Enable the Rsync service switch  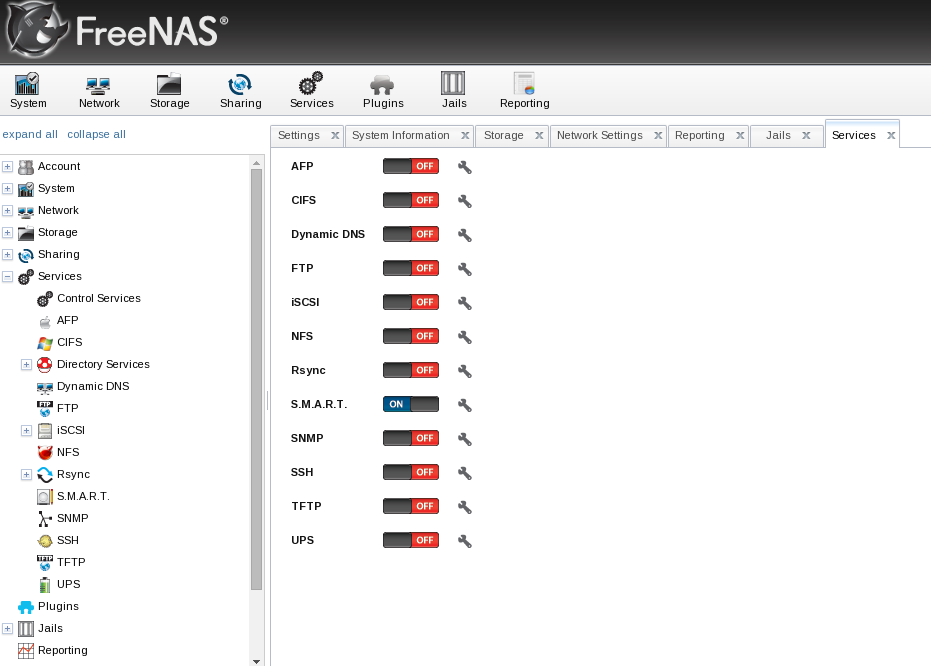(411, 370)
